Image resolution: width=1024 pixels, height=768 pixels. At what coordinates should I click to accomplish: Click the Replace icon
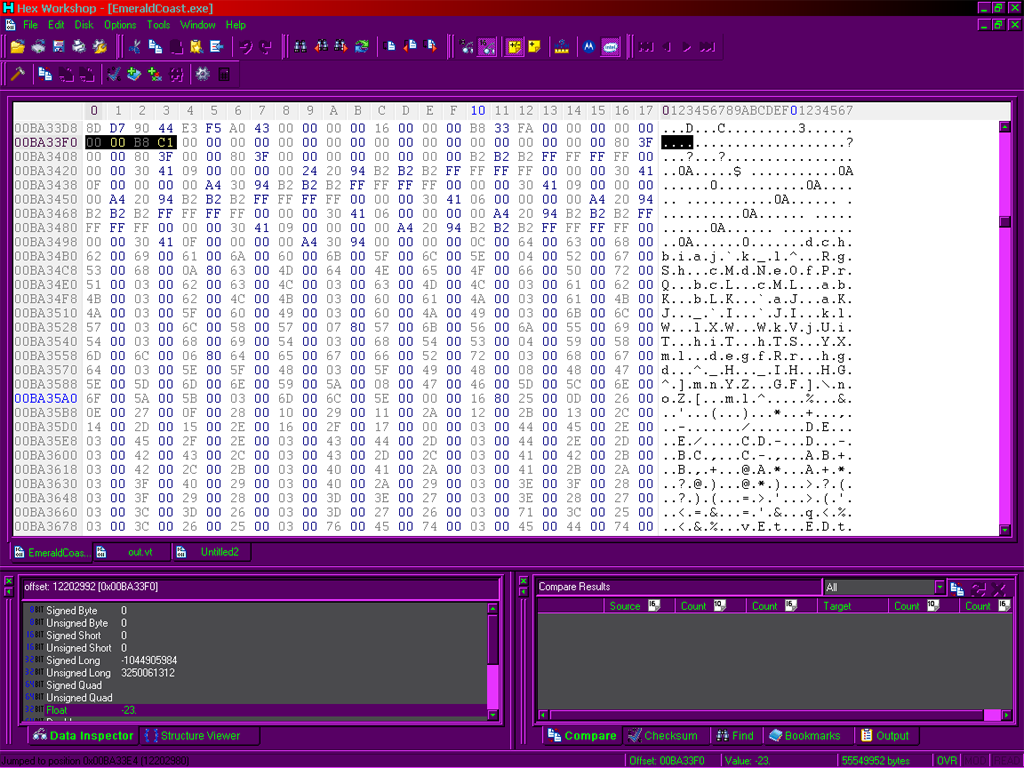coord(362,46)
